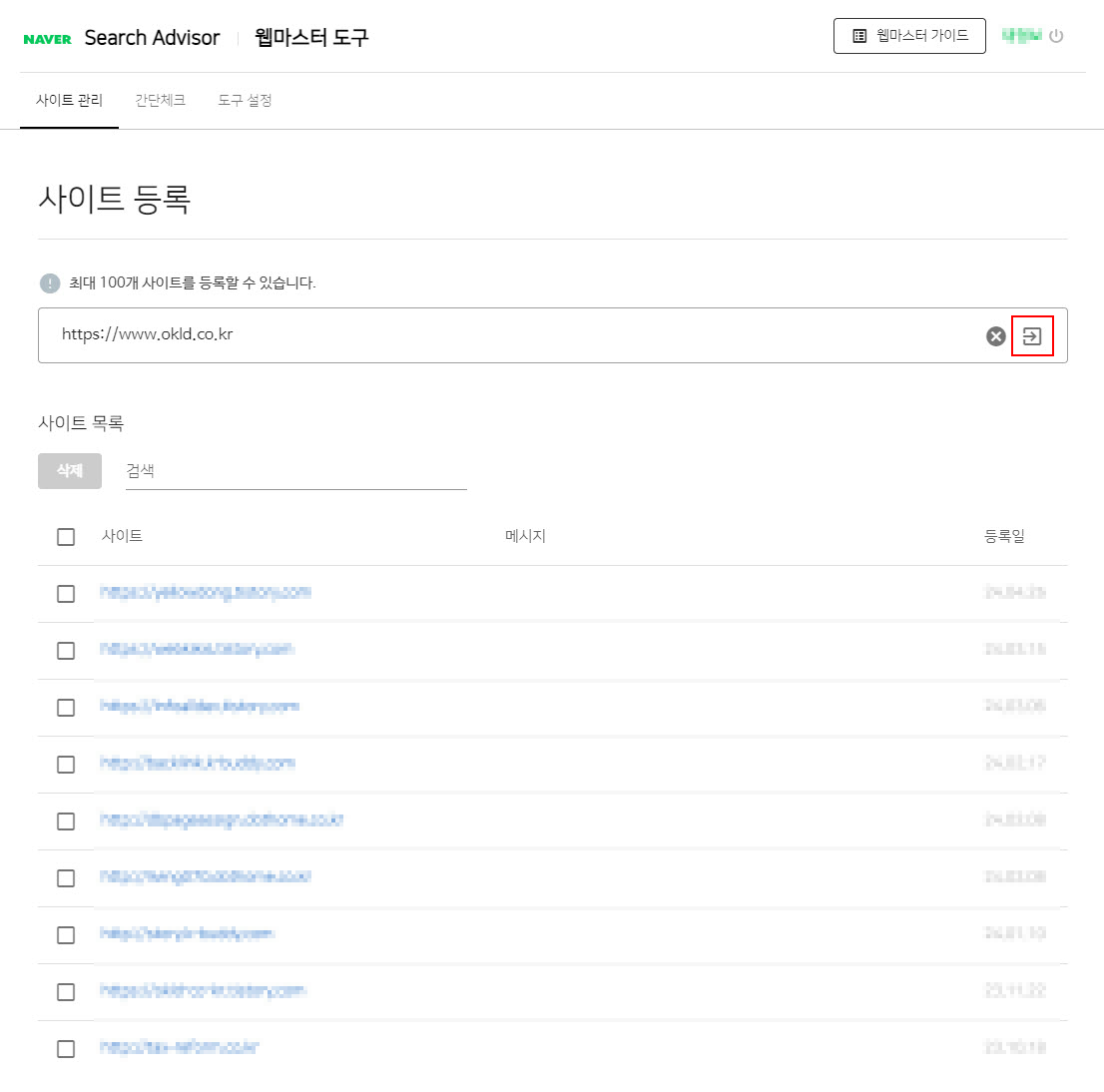Click the 삭제 delete button

pos(70,471)
